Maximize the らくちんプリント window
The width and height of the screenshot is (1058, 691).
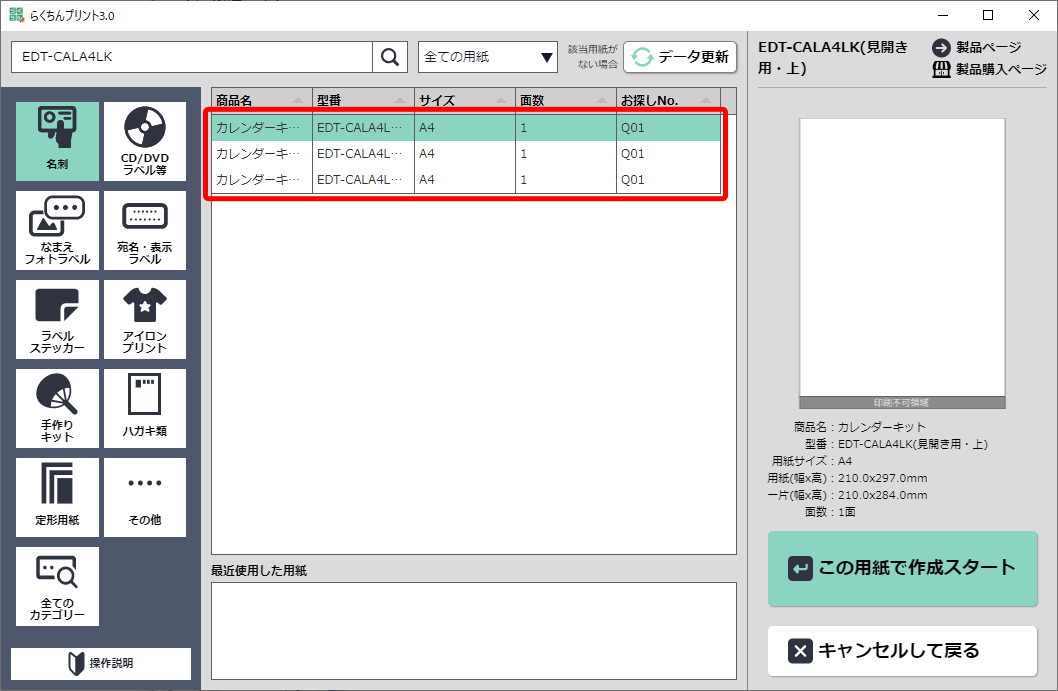pos(988,15)
